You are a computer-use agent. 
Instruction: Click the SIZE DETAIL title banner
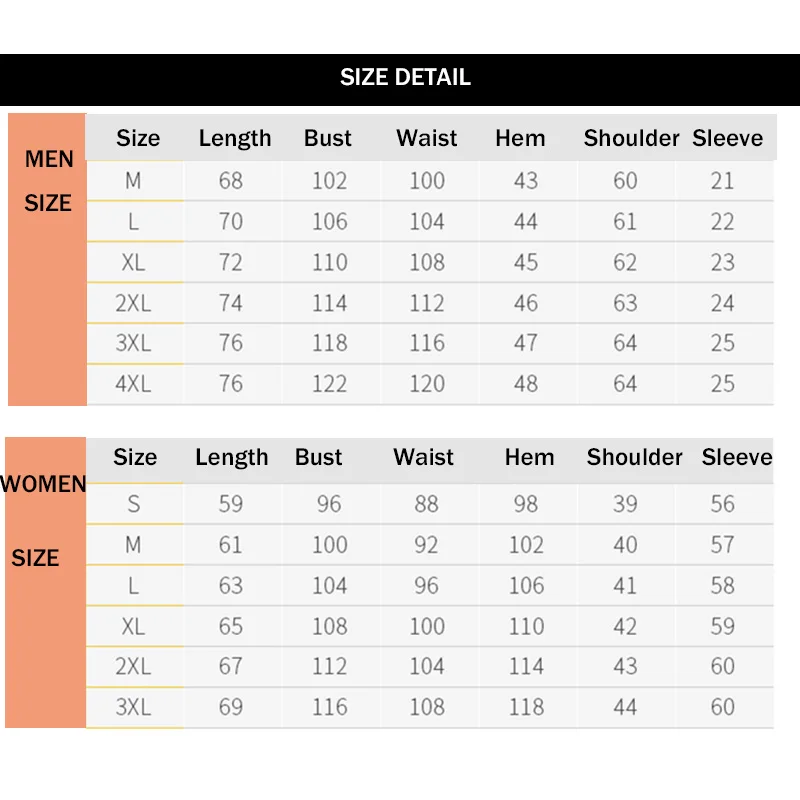click(404, 78)
